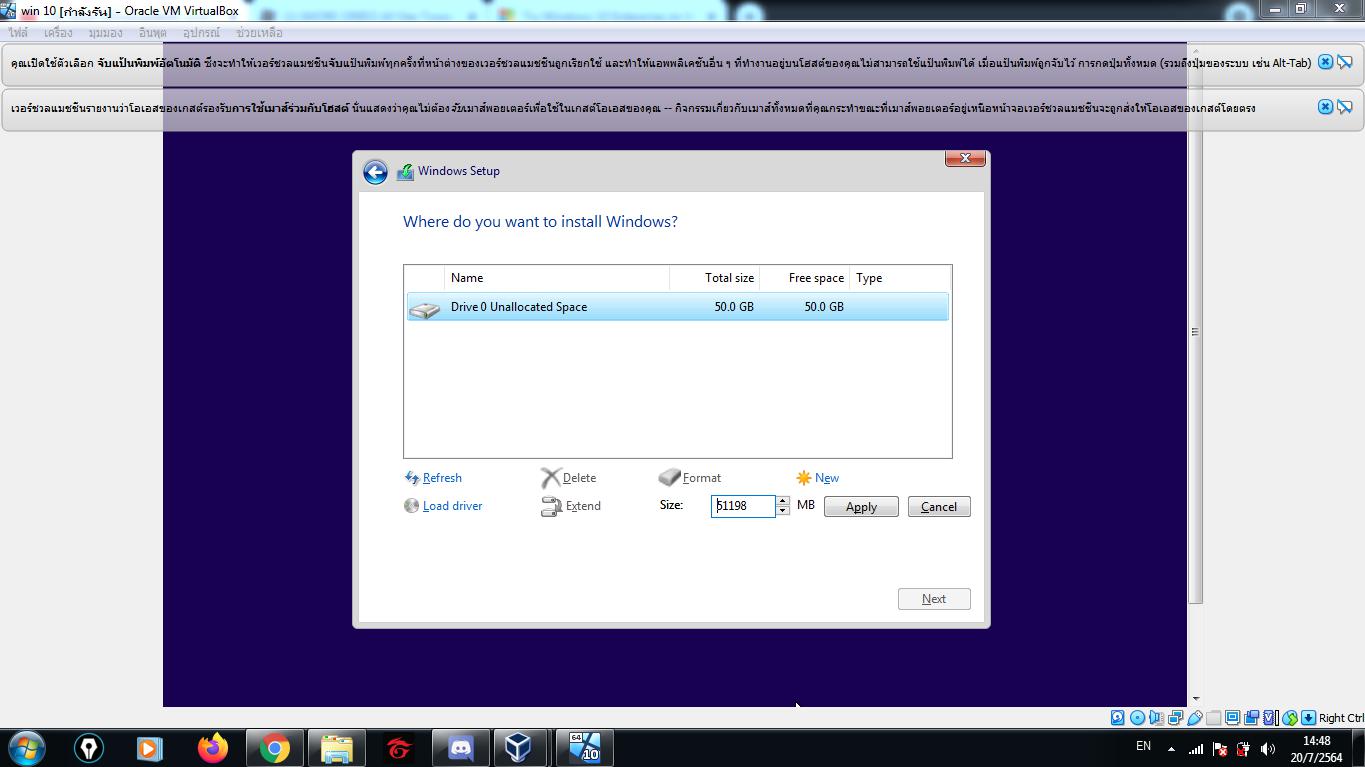Click the keyboard capture arrow indicator icon
This screenshot has width=1365, height=767.
click(x=1308, y=718)
